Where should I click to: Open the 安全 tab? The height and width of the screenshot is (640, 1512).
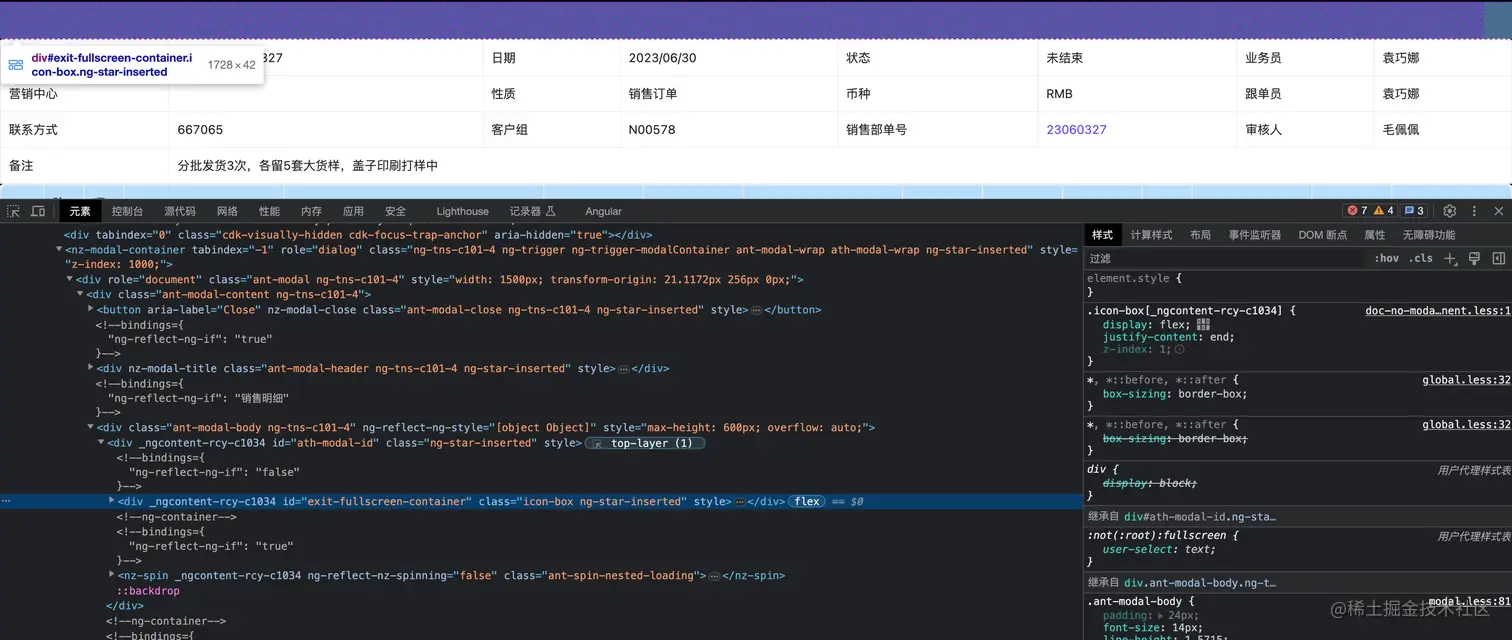(x=396, y=211)
